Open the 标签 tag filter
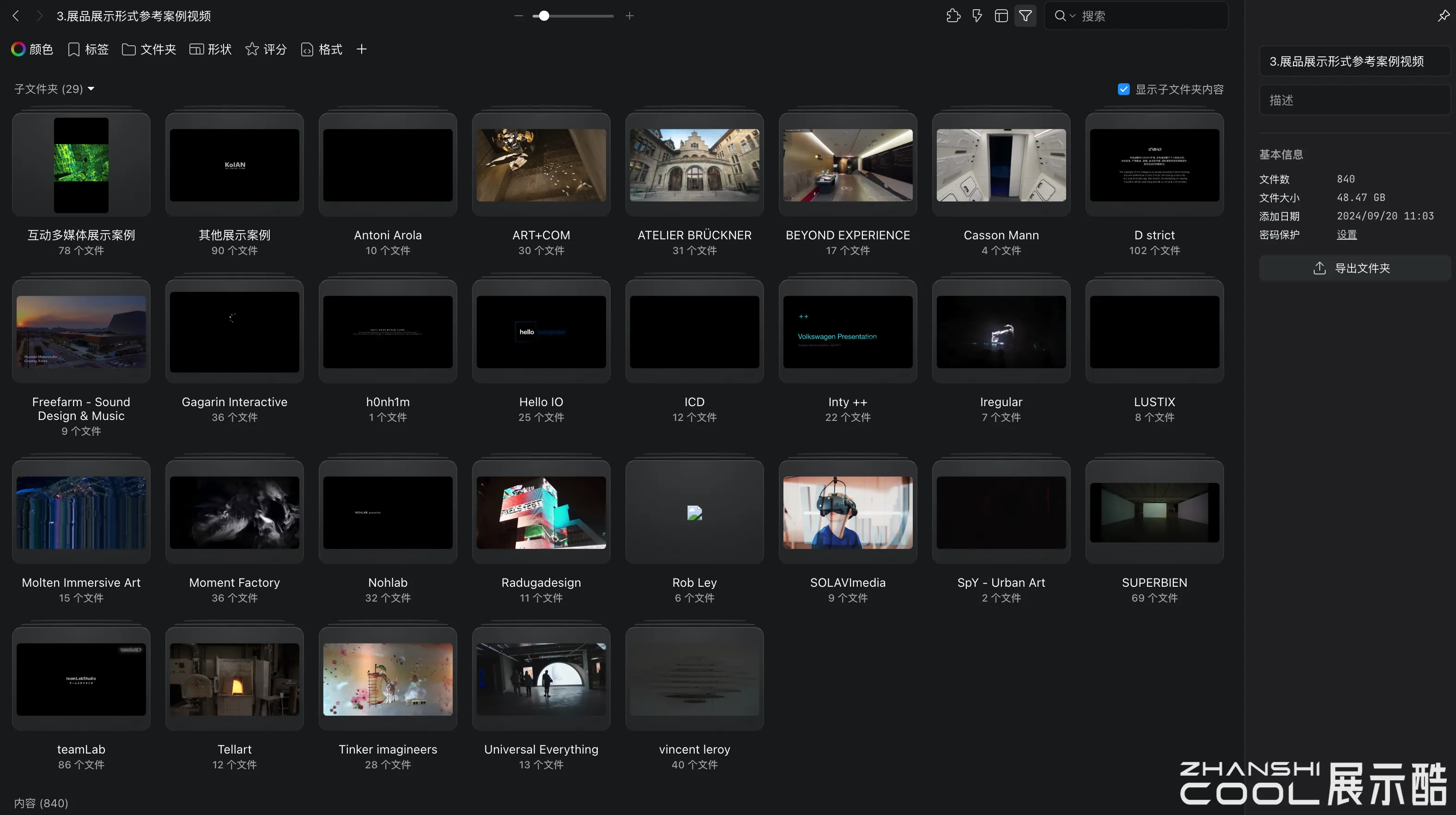Screen dimensions: 1456x815 pyautogui.click(x=88, y=49)
